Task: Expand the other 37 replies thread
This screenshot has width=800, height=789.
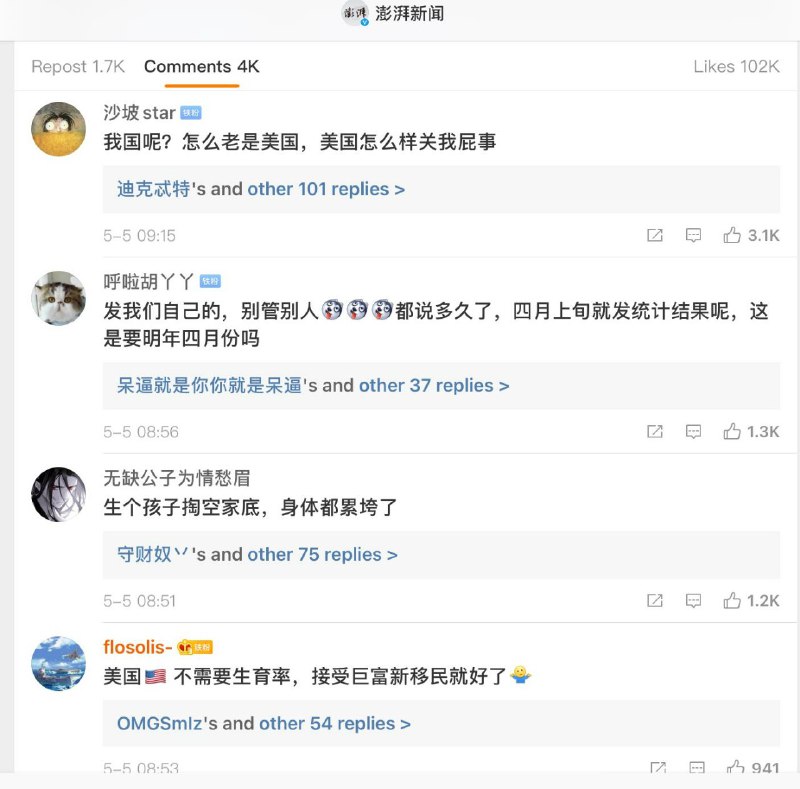Action: (434, 385)
